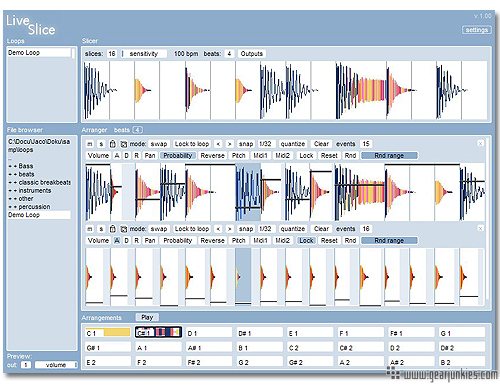Click Rnd on first track
Image resolution: width=500 pixels, height=385 pixels.
coord(350,156)
